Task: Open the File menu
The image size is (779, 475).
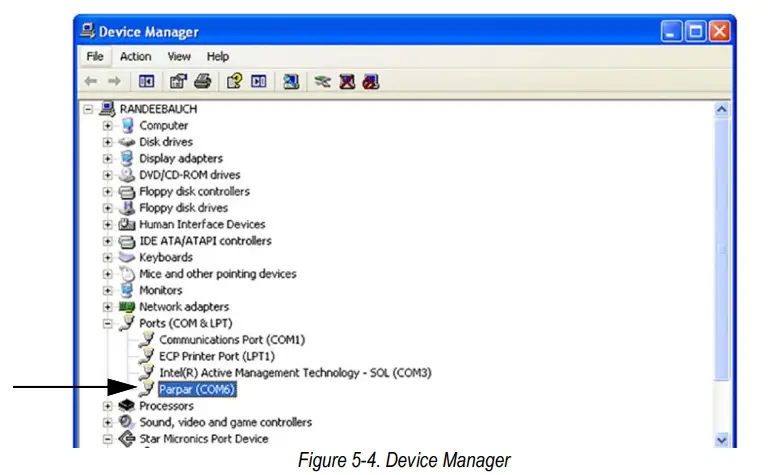Action: pyautogui.click(x=95, y=57)
